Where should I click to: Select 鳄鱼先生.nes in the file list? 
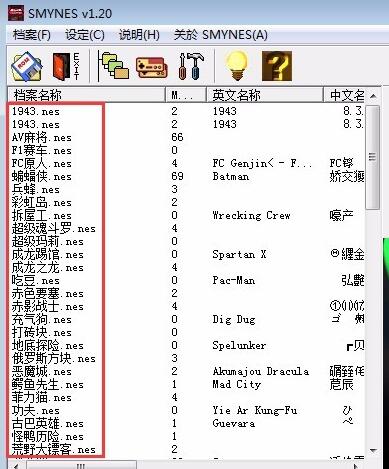coord(48,384)
